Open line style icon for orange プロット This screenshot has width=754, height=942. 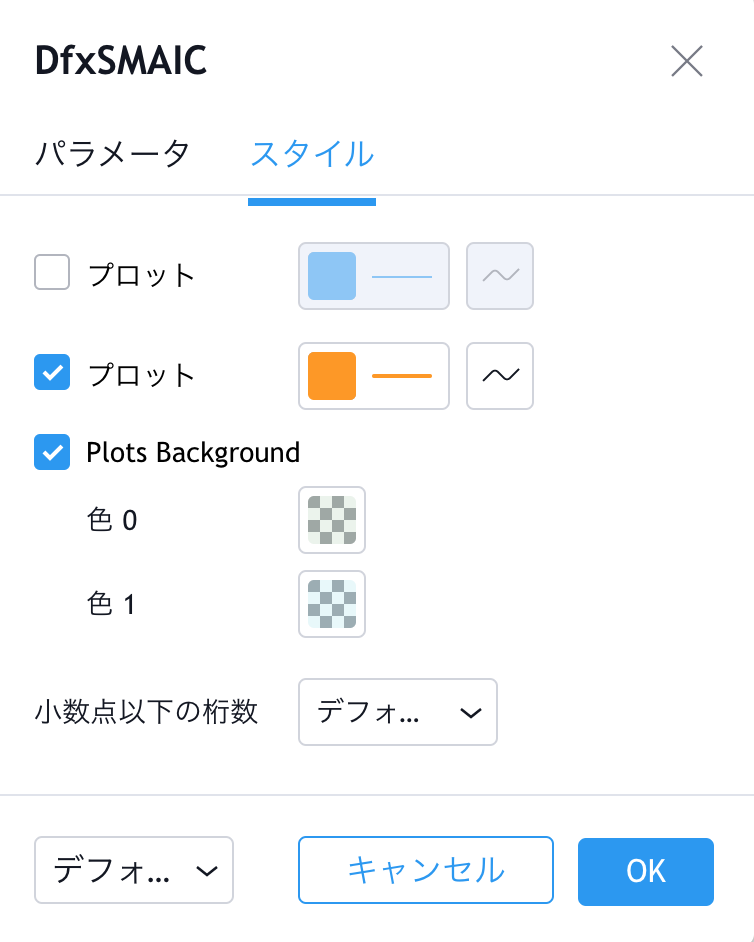(x=500, y=376)
